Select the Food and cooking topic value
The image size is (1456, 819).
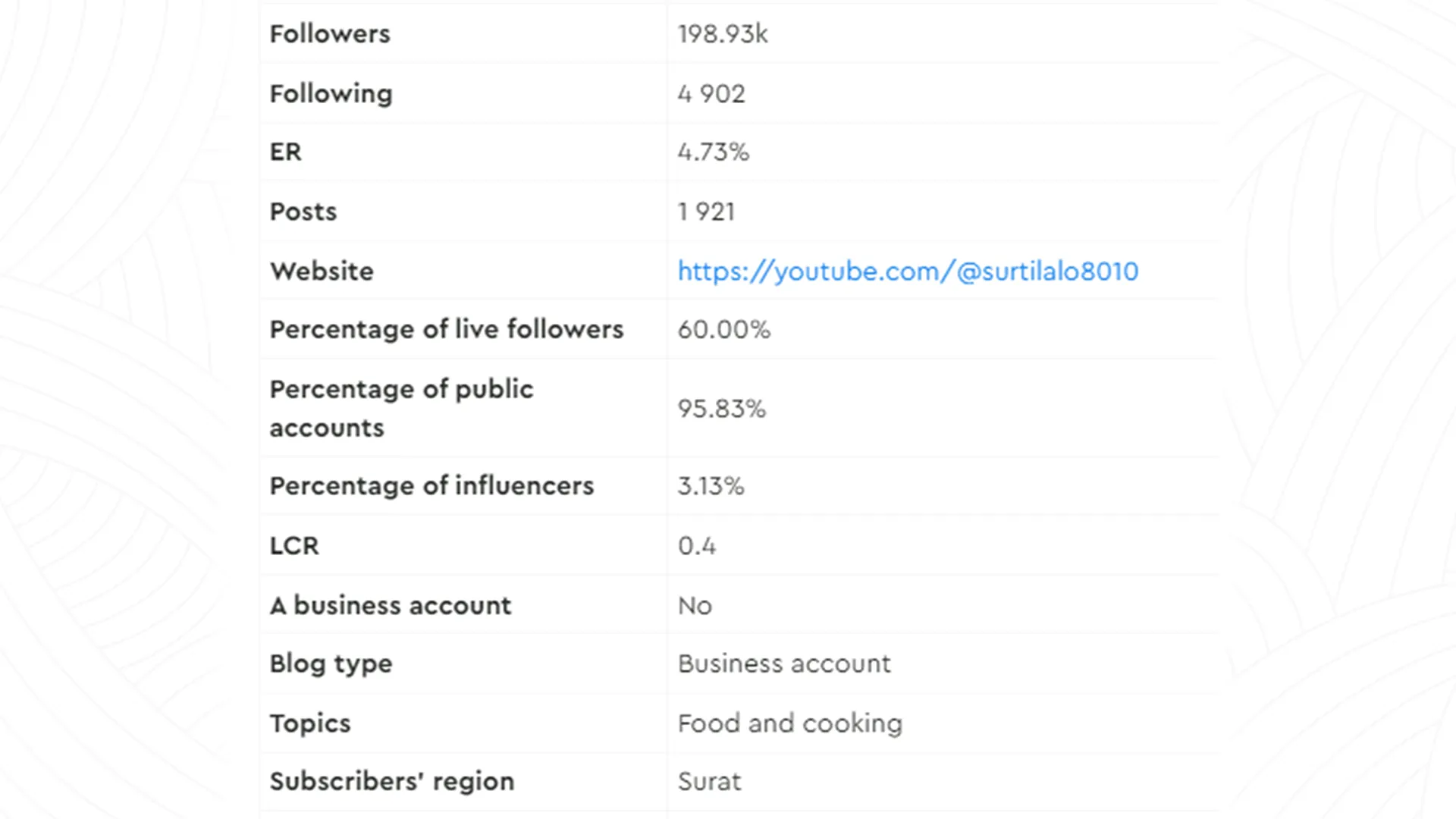(x=789, y=723)
